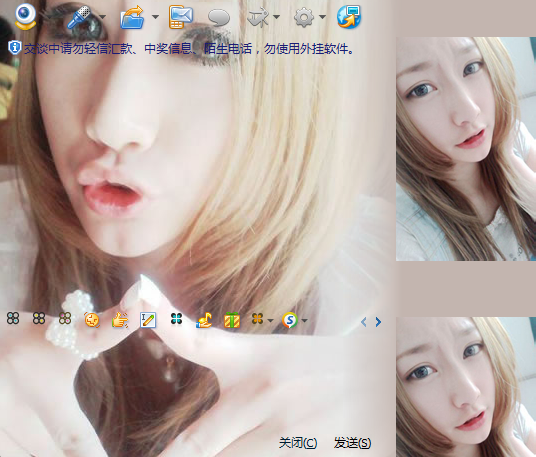This screenshot has width=536, height=457.
Task: Send a window shake with pointing hand
Action: [x=120, y=320]
